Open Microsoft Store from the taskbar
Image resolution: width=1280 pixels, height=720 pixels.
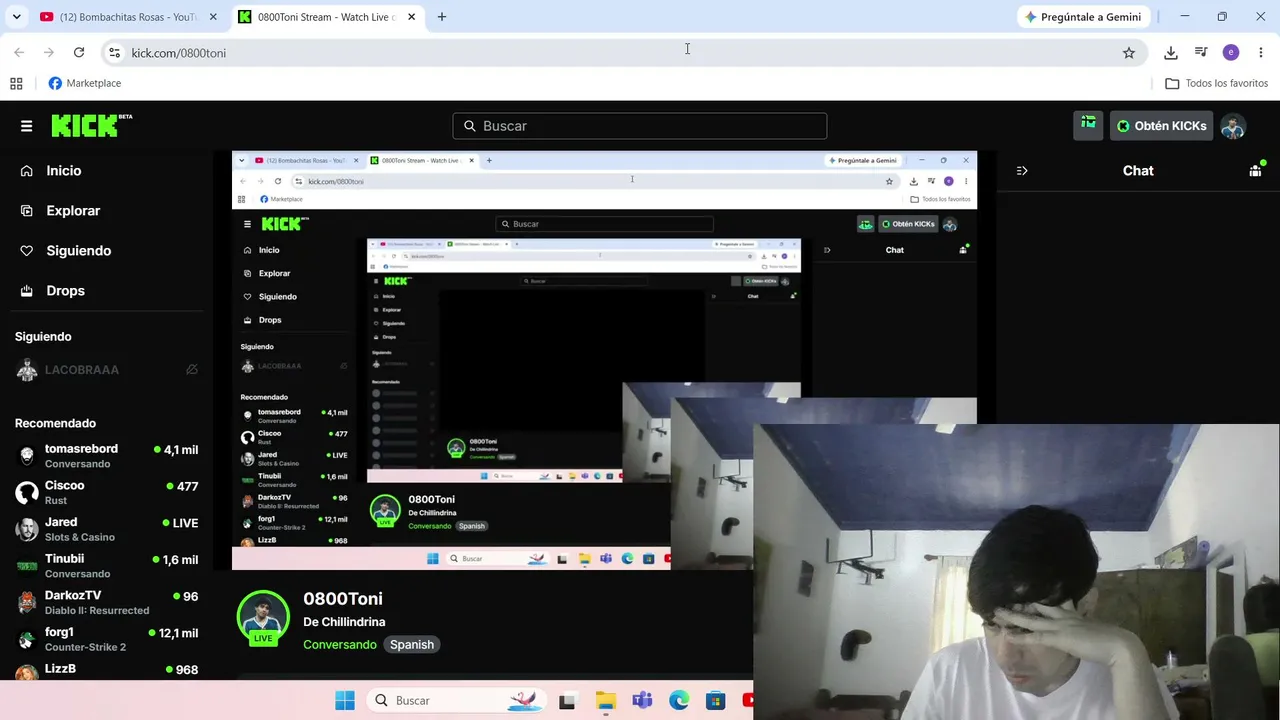coord(715,701)
